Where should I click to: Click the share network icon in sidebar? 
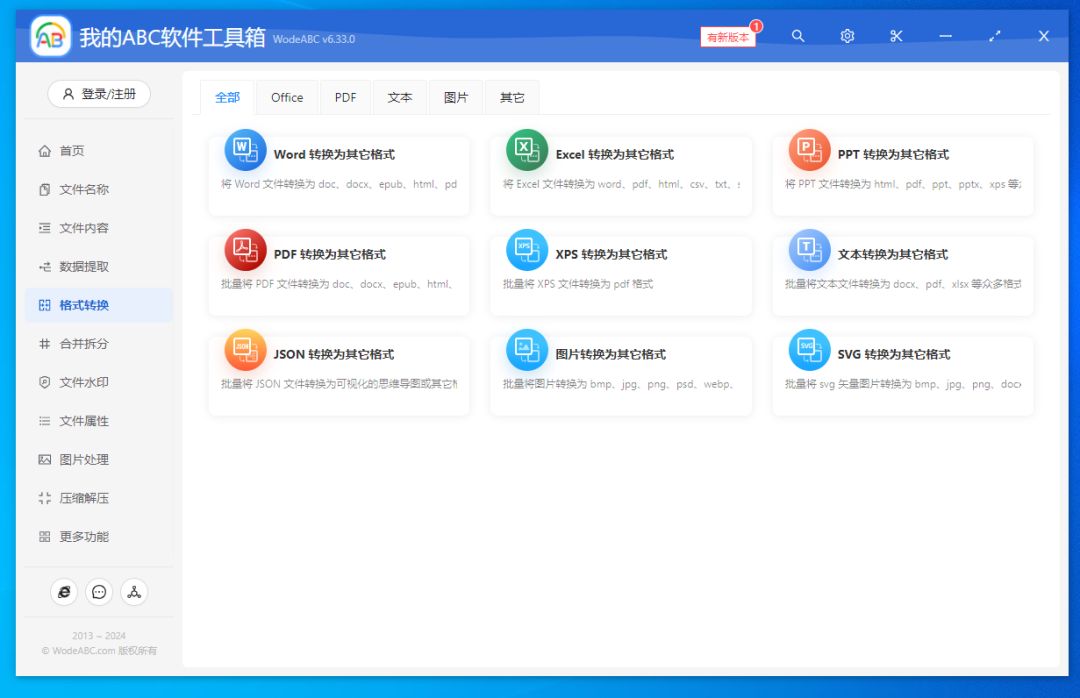click(x=134, y=592)
